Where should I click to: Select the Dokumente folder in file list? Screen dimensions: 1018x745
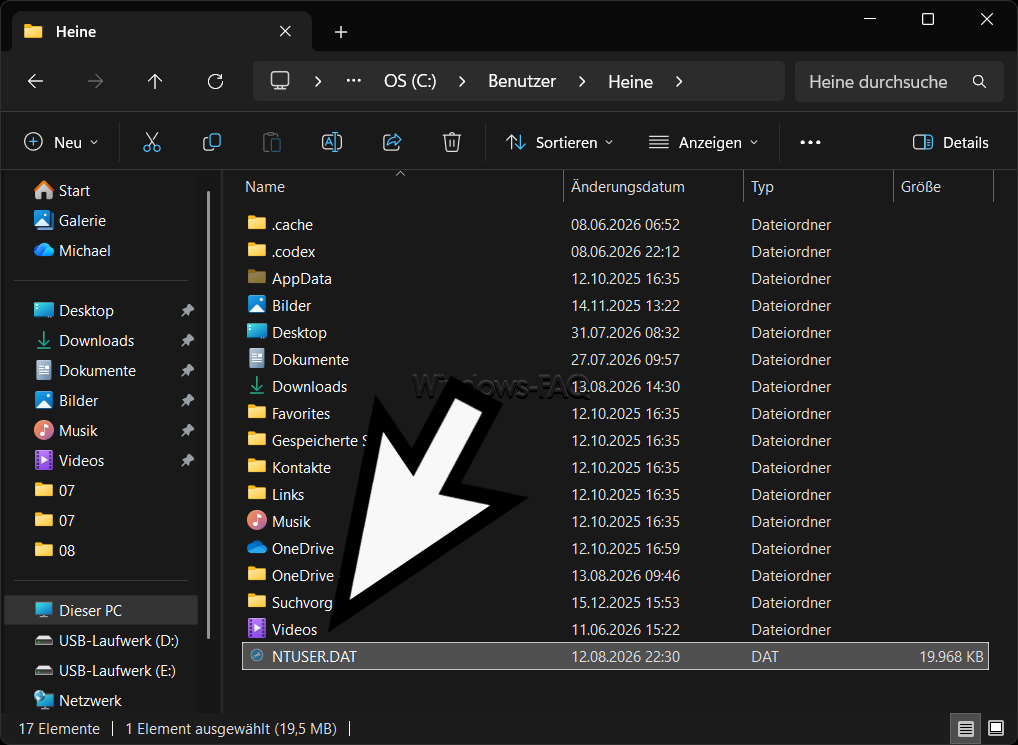tap(615, 360)
